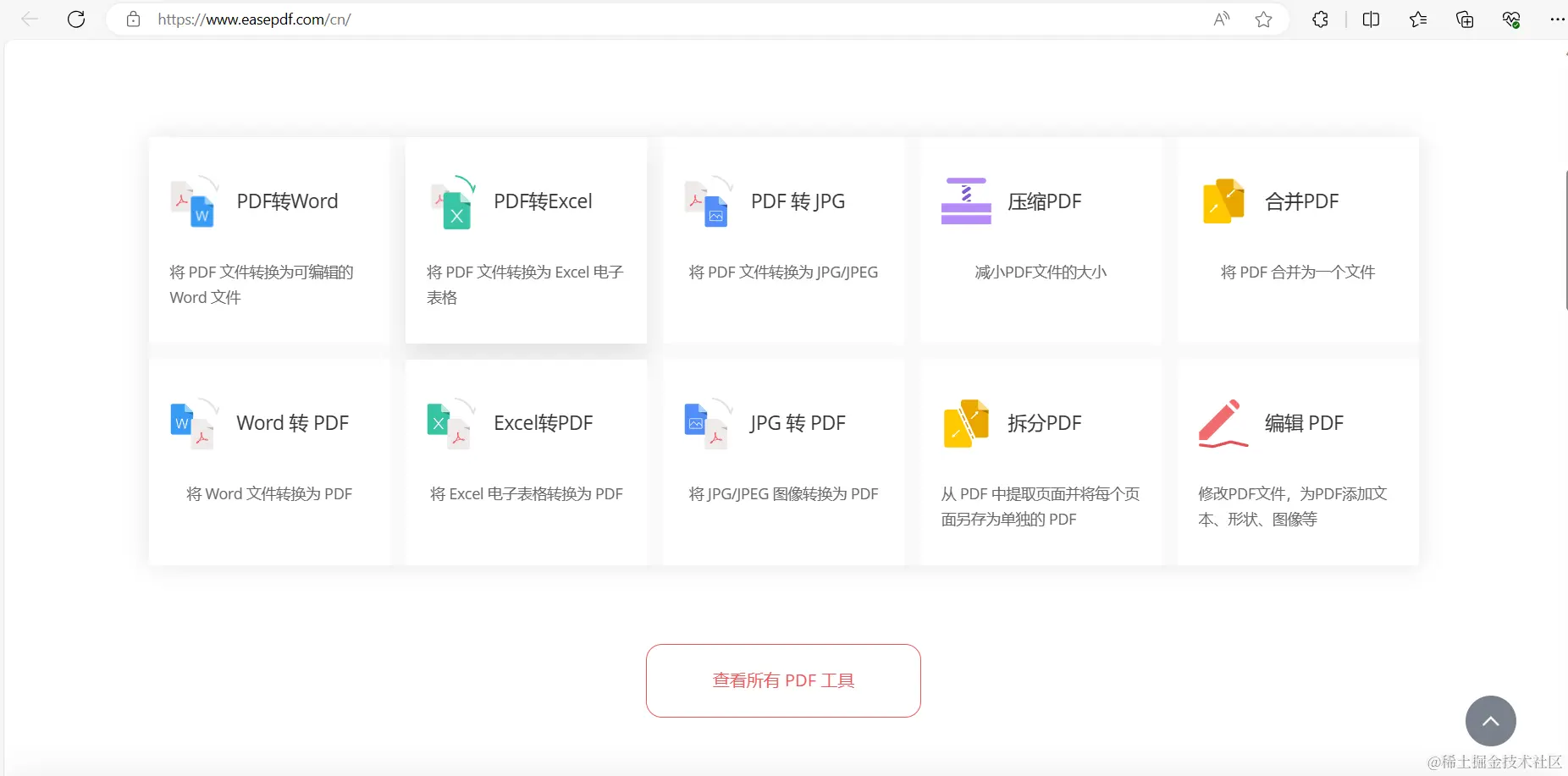Refresh the browser page
Viewport: 1568px width, 776px height.
(x=76, y=19)
